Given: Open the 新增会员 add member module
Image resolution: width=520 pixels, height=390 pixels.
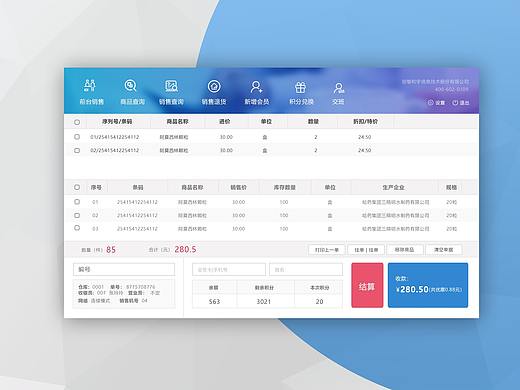Looking at the screenshot, I should coord(257,92).
